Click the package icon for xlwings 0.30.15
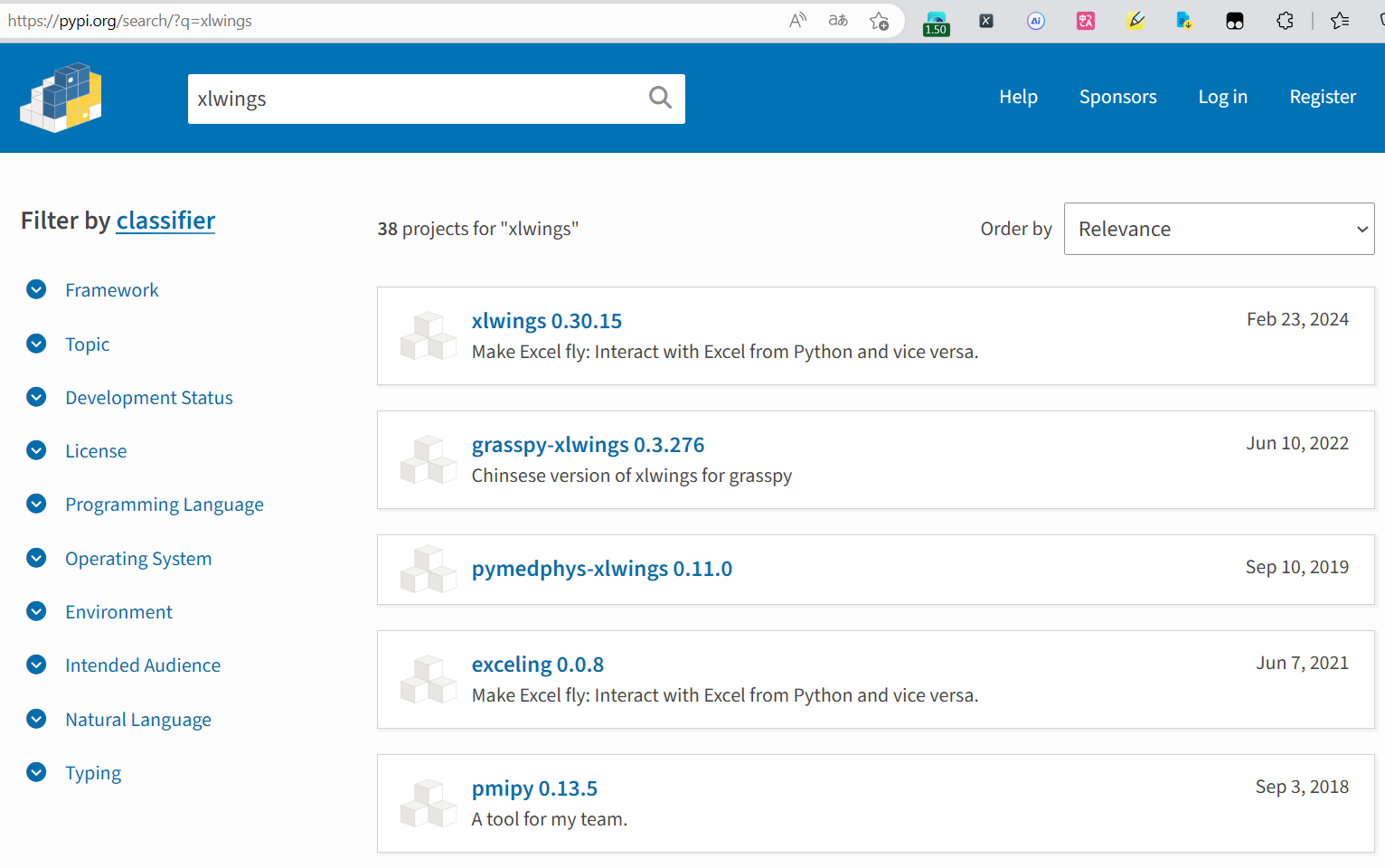 tap(429, 336)
